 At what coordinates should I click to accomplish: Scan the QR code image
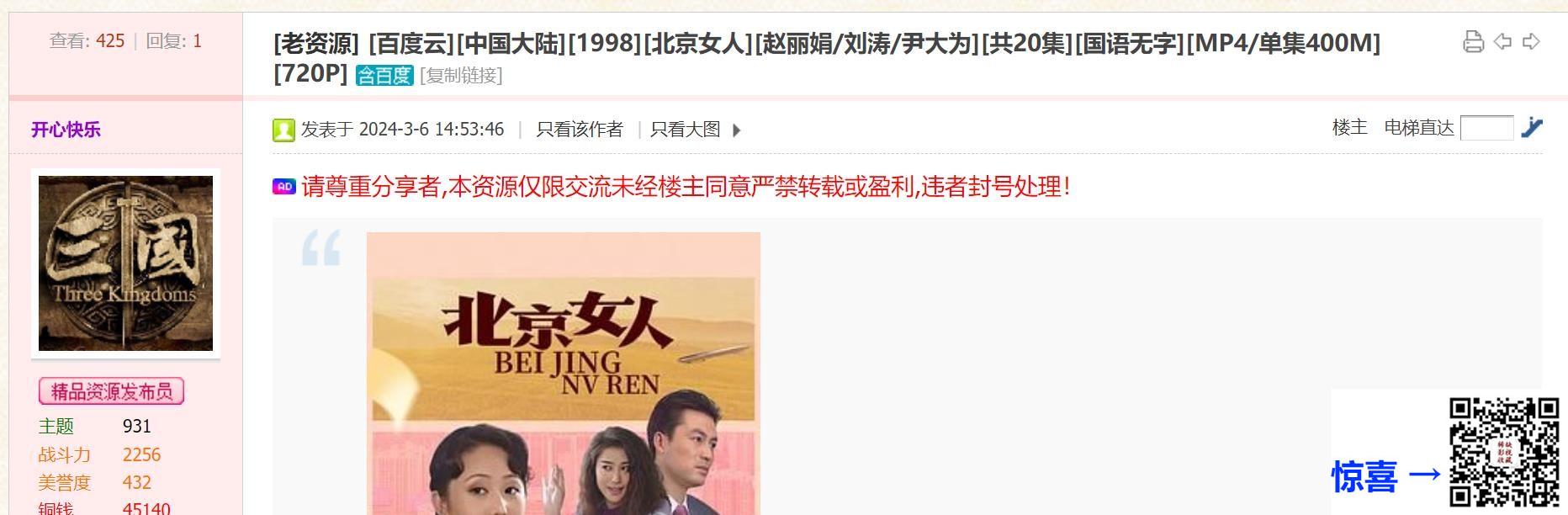[x=1504, y=452]
